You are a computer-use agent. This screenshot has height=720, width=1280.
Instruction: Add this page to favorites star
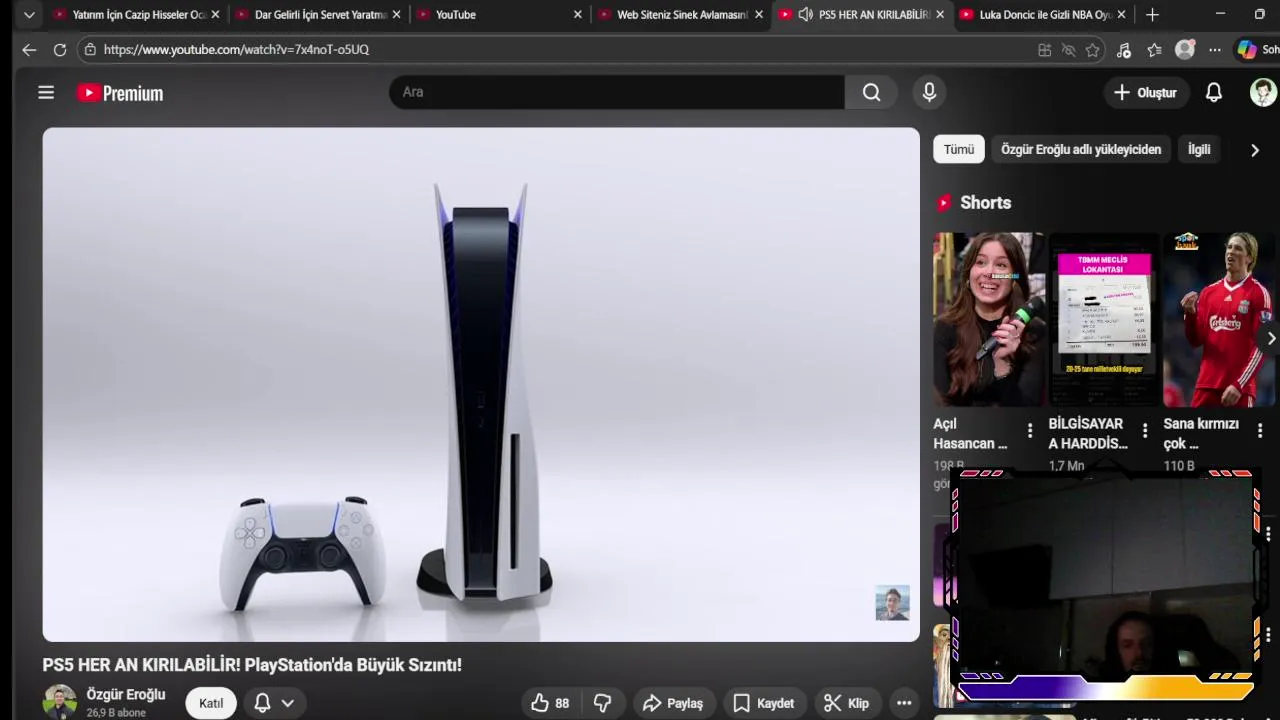[x=1093, y=50]
